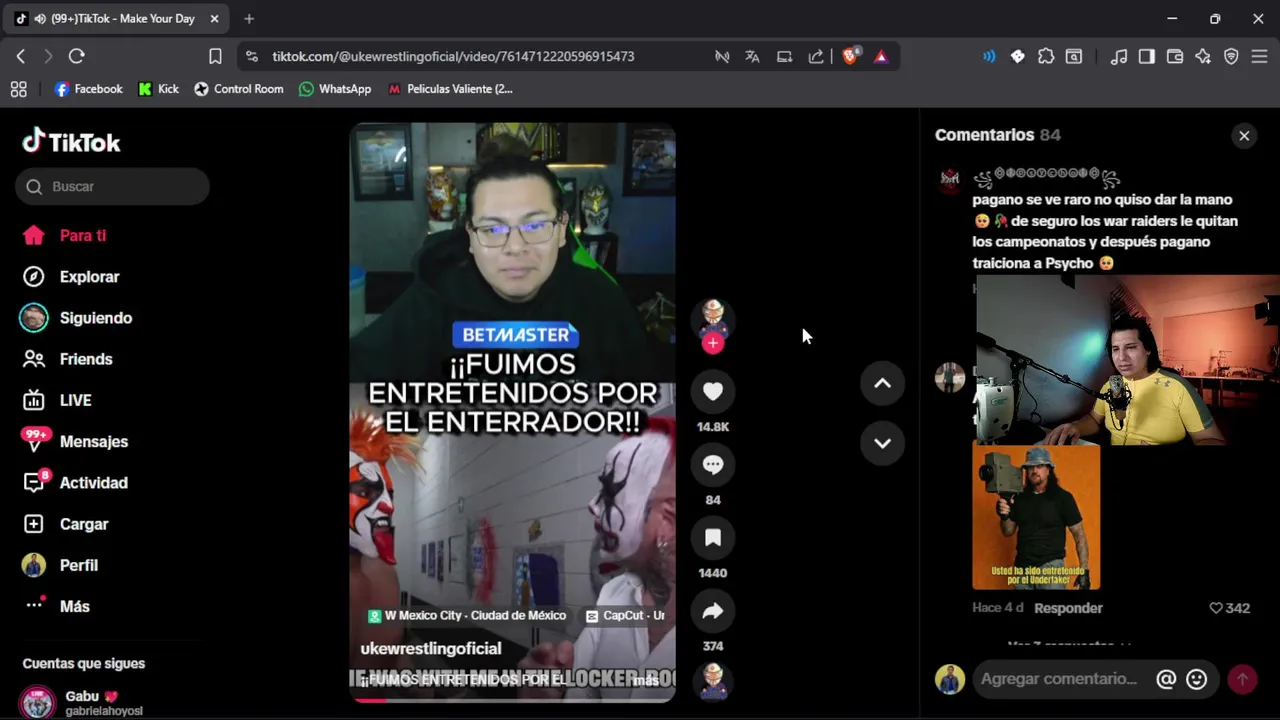
Task: Like the video with heart icon
Action: pos(713,391)
